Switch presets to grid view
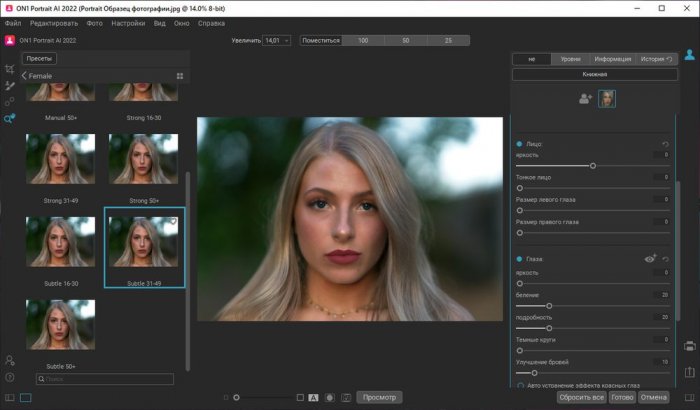 180,75
